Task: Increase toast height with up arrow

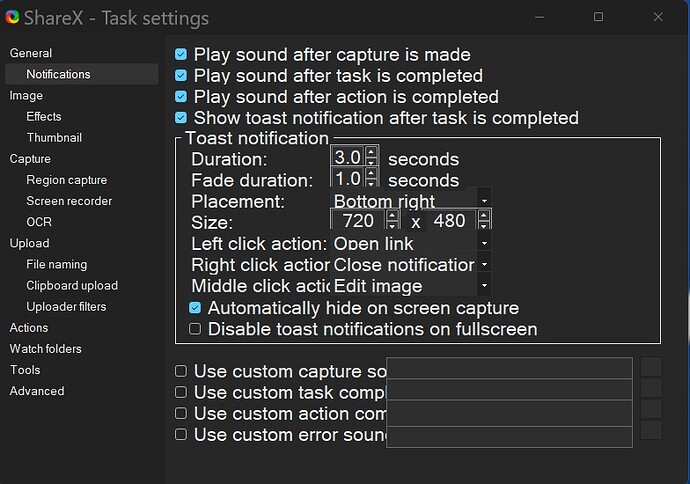Action: click(484, 215)
